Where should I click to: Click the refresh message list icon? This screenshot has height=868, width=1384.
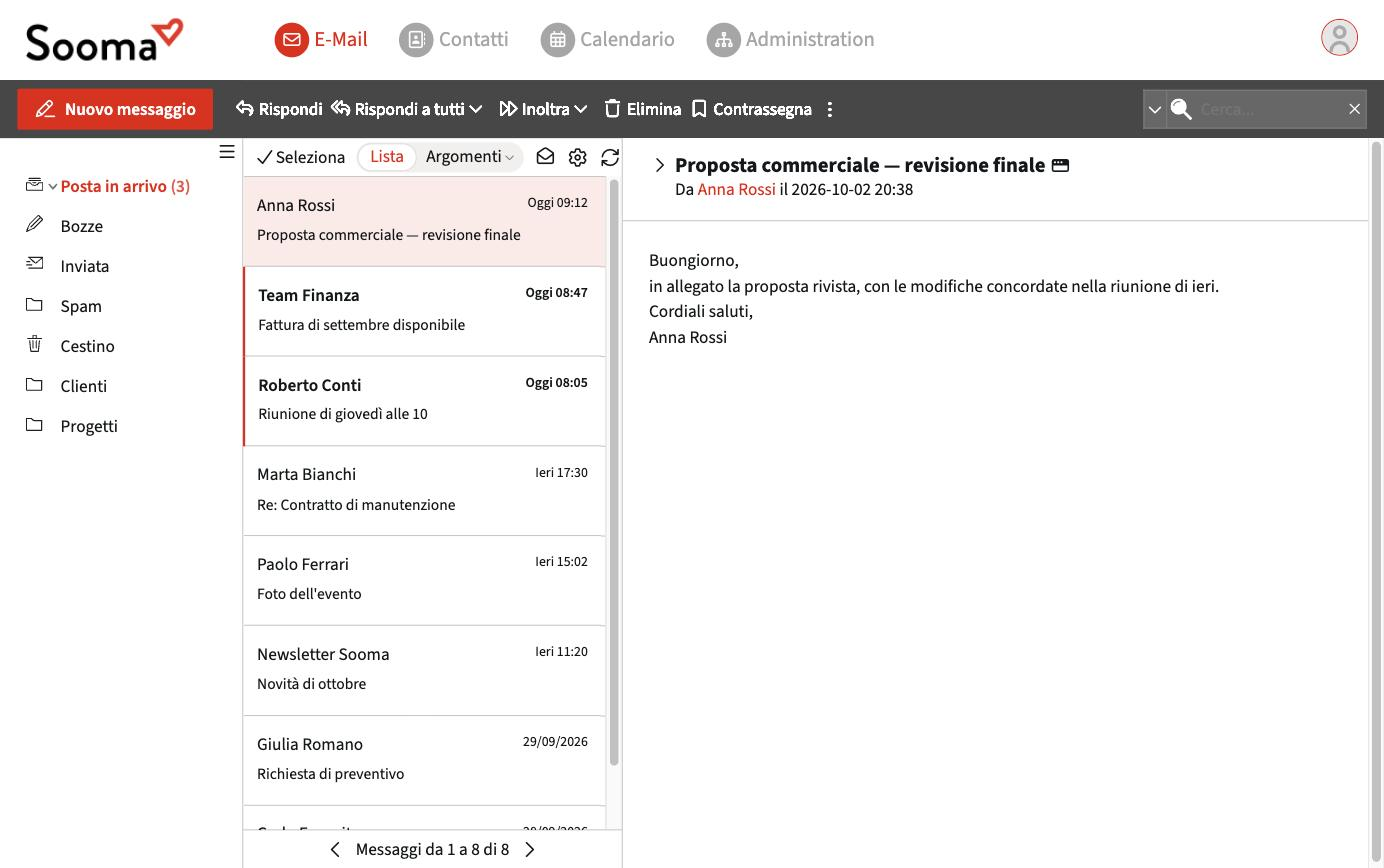click(x=610, y=157)
